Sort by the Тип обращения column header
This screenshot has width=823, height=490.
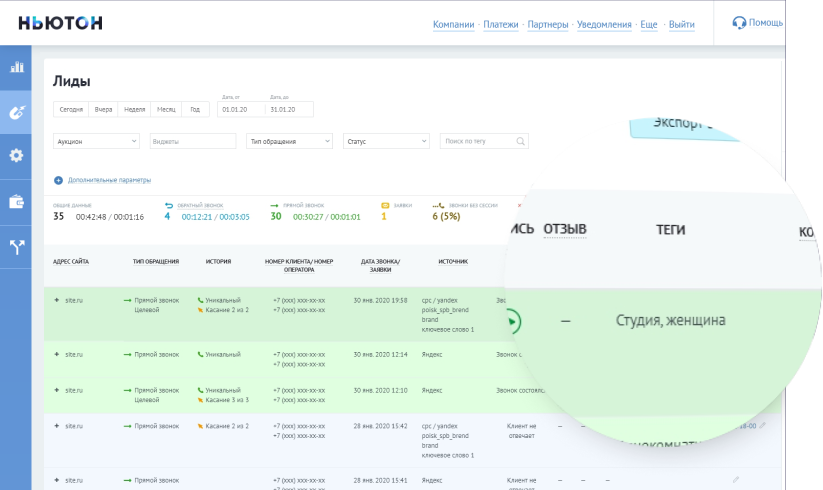156,261
